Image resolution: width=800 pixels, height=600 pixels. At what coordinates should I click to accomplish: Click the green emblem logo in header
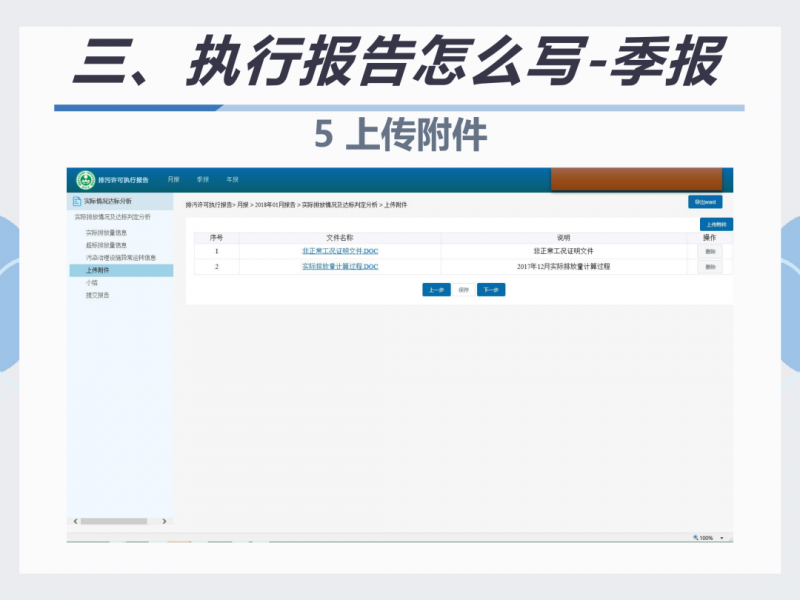[x=85, y=180]
